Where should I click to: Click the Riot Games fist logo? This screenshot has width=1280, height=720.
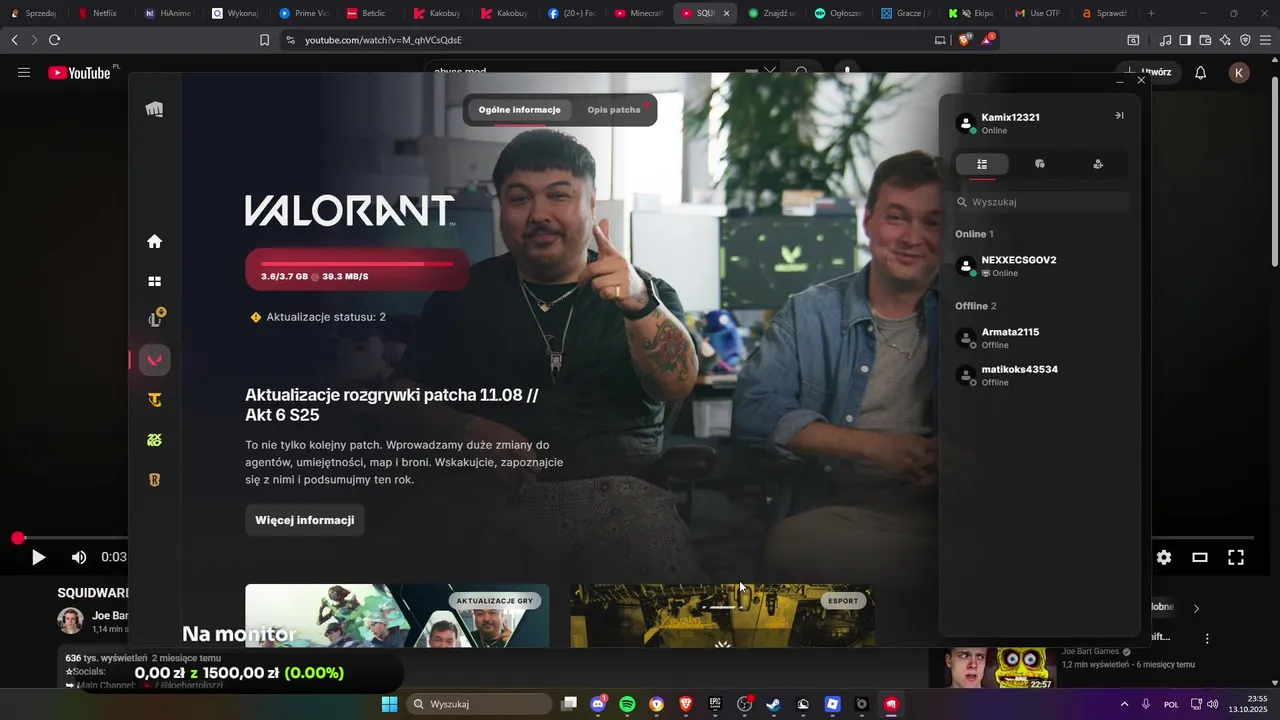coord(154,109)
